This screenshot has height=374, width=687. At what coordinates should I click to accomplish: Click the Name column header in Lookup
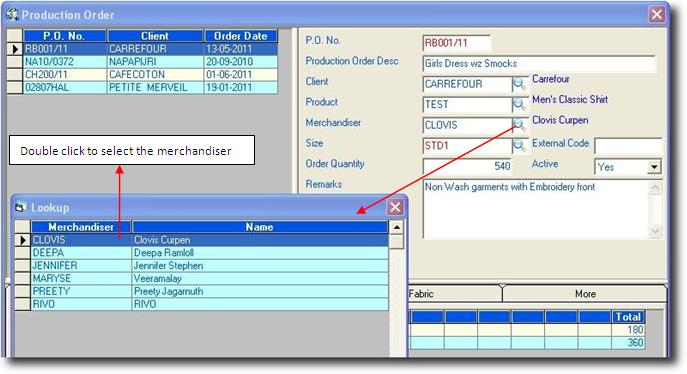pos(260,227)
